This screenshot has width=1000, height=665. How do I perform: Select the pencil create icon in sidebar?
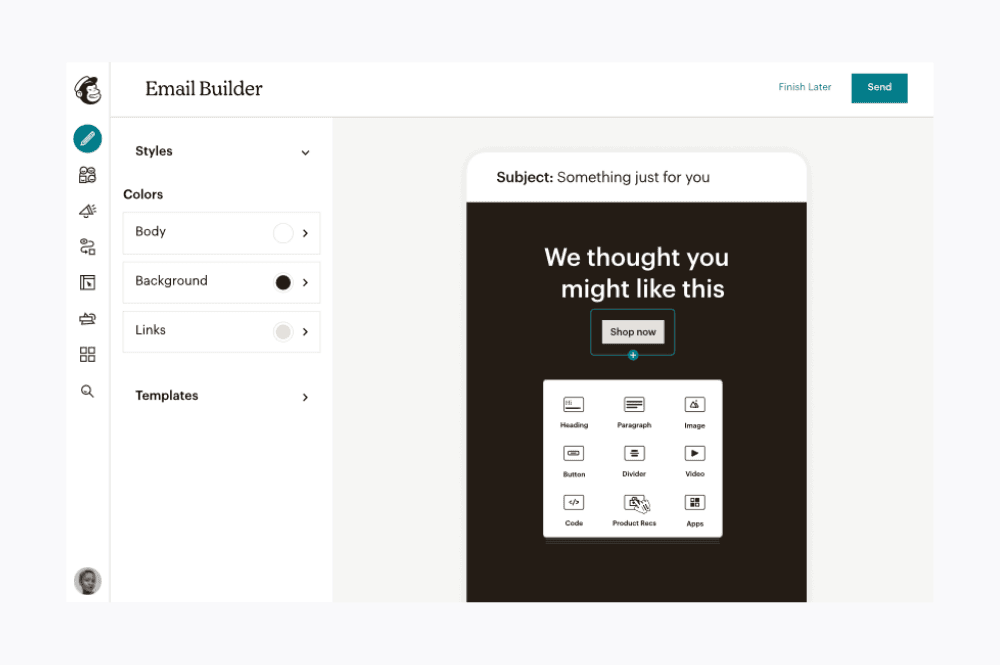88,138
